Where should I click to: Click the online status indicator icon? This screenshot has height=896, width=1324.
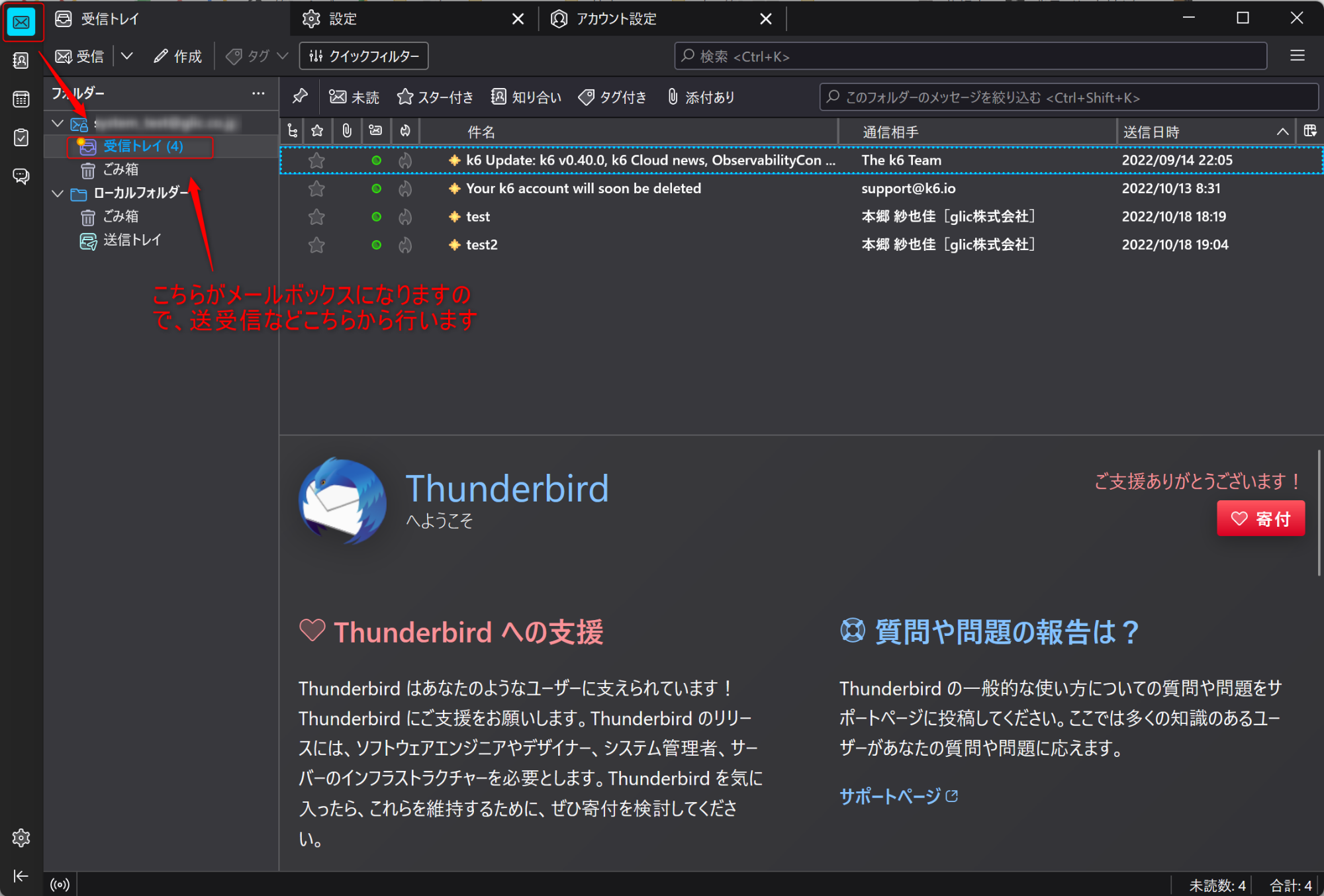coord(60,885)
